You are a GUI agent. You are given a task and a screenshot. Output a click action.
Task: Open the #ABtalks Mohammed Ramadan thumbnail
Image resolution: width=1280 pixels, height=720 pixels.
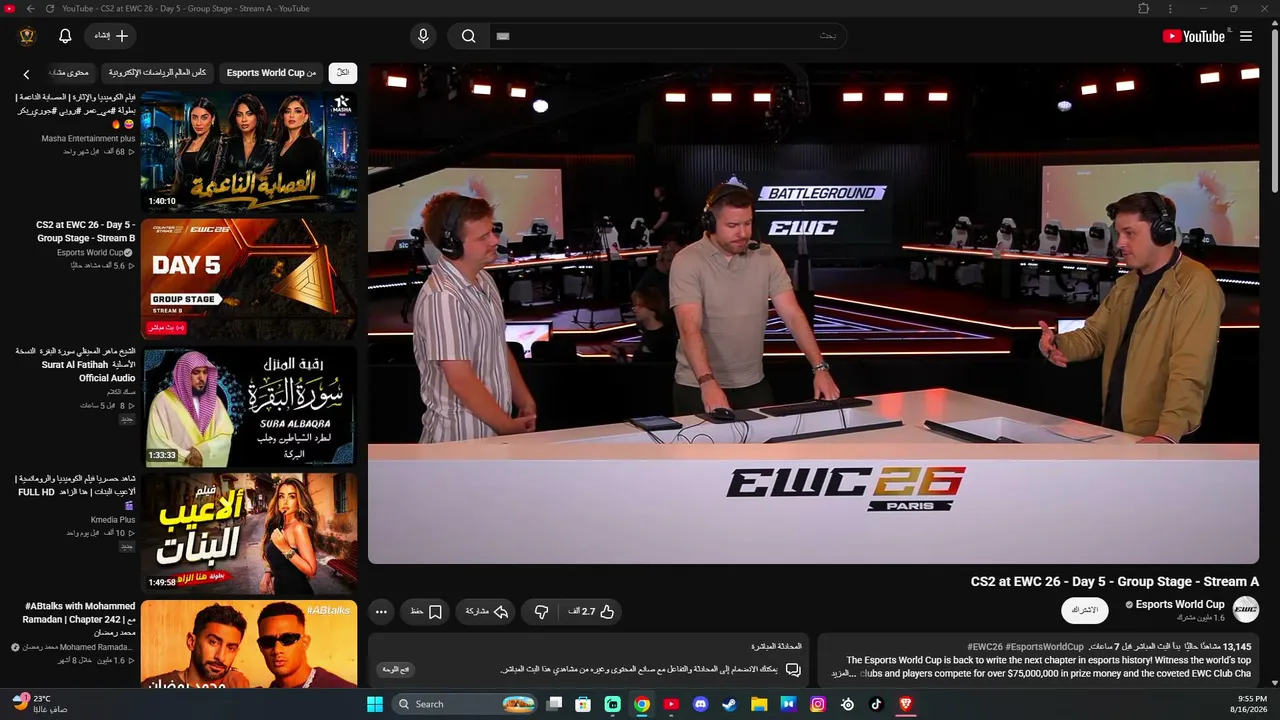point(249,643)
